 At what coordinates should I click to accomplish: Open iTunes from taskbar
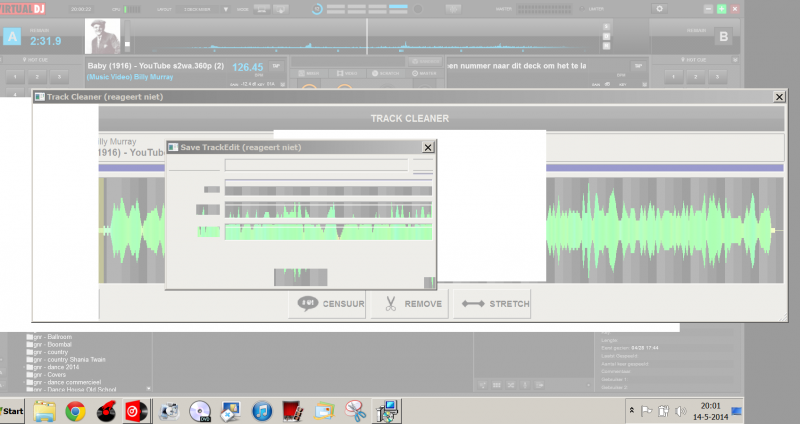[x=262, y=411]
